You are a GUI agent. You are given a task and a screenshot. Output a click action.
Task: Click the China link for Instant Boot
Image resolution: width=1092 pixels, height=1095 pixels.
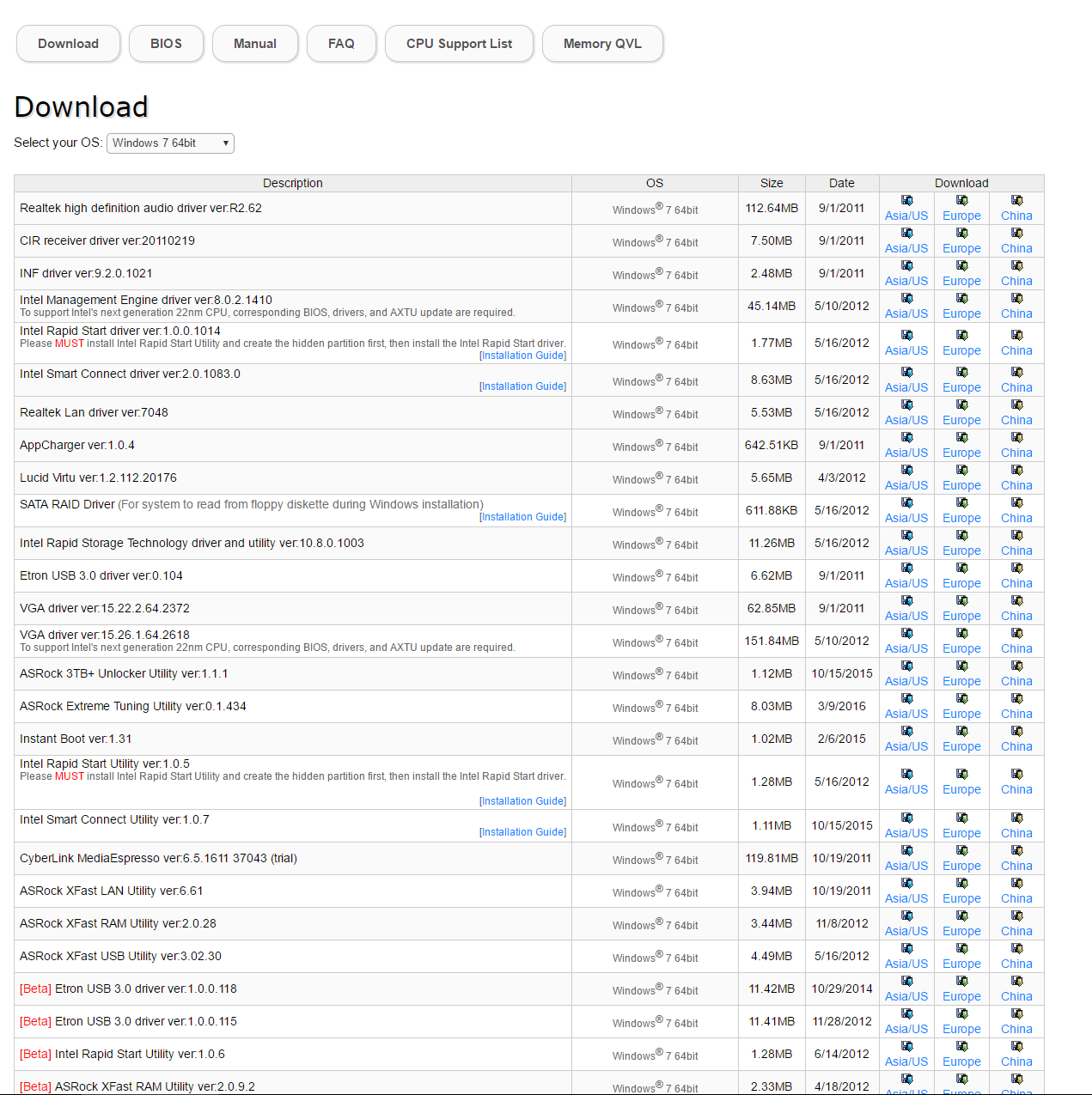(1016, 746)
